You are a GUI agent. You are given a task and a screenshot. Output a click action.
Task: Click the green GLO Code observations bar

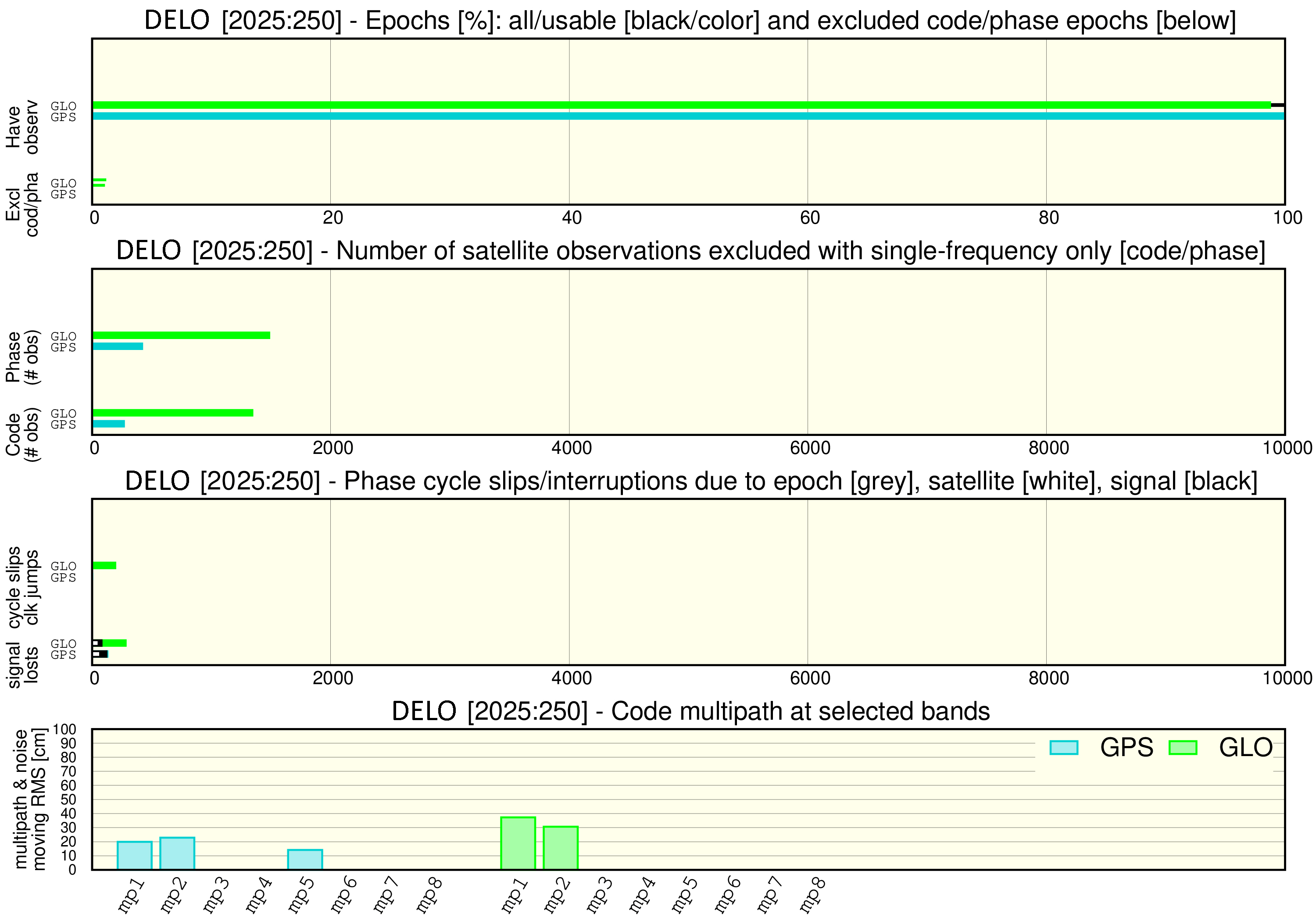pyautogui.click(x=172, y=413)
